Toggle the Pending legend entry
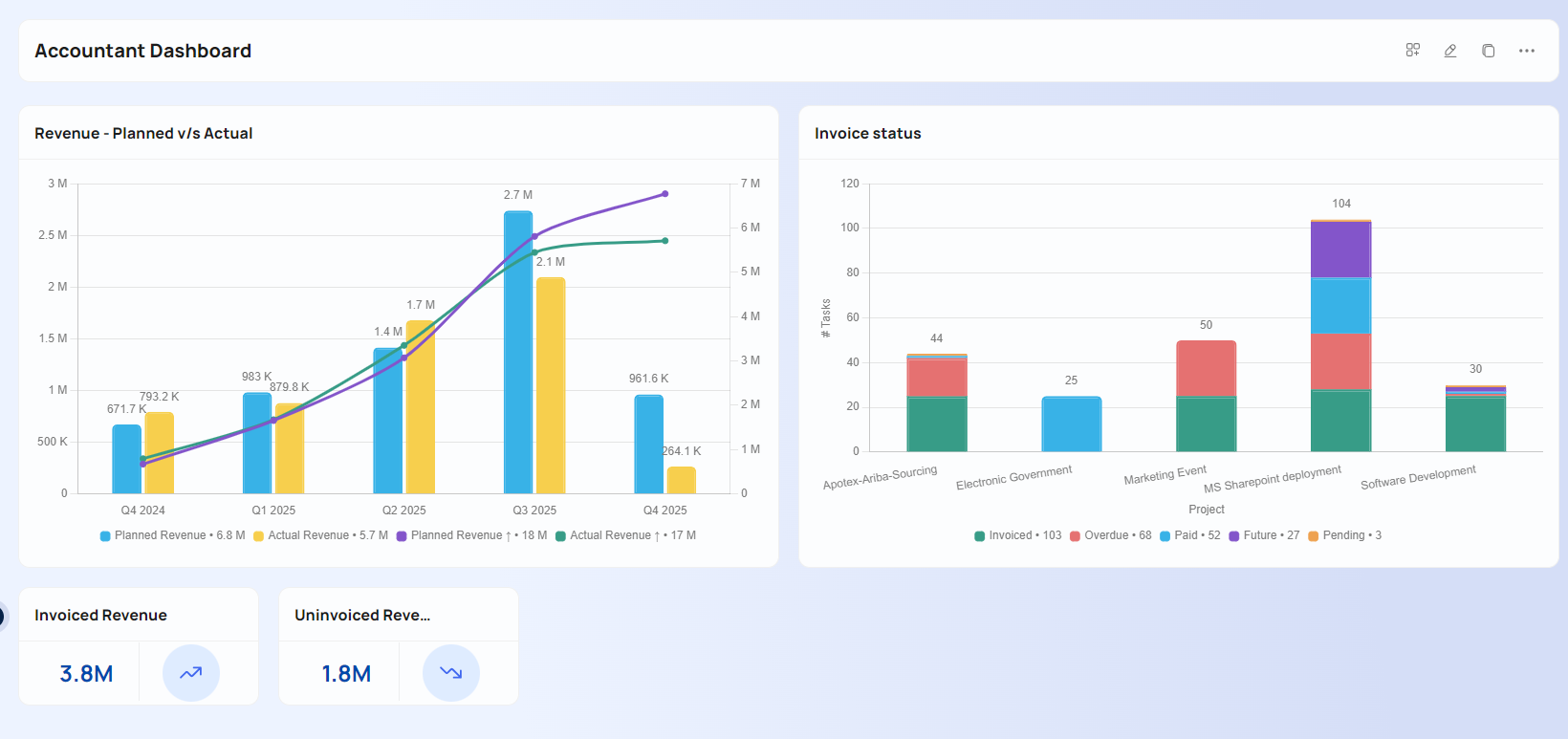The height and width of the screenshot is (739, 1568). (1344, 535)
